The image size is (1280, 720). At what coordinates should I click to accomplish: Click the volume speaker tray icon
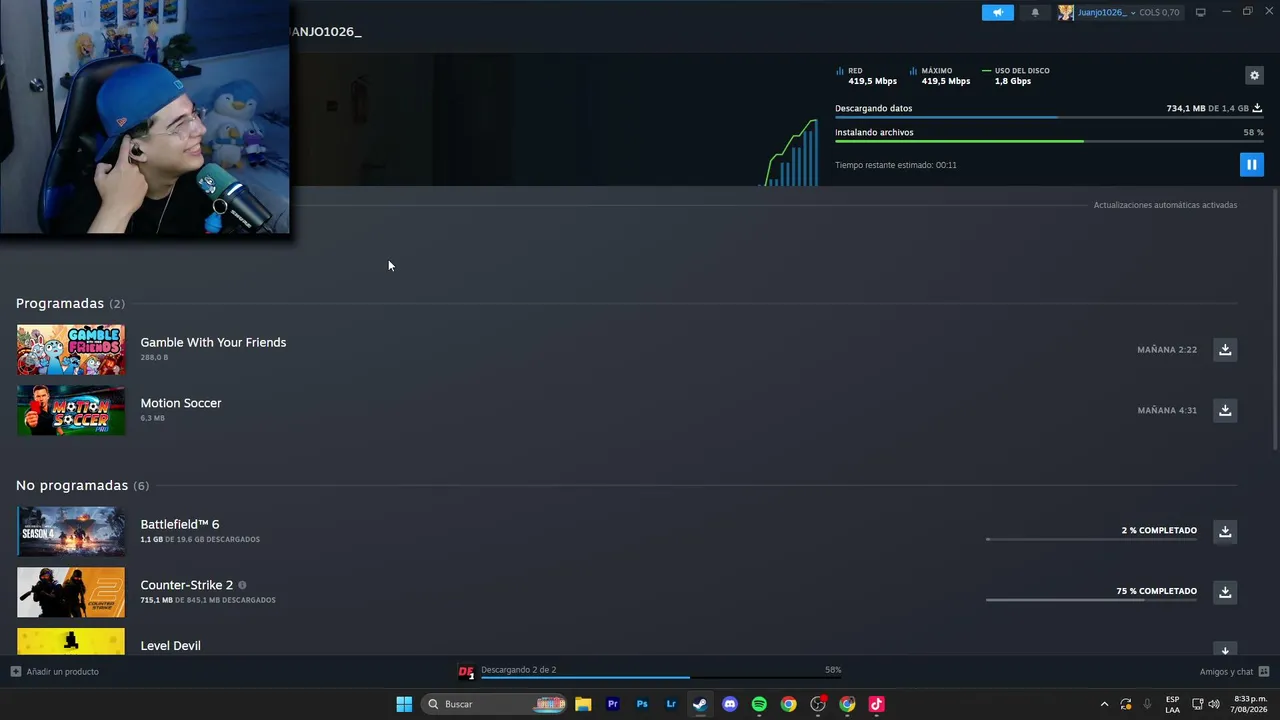[x=1214, y=704]
